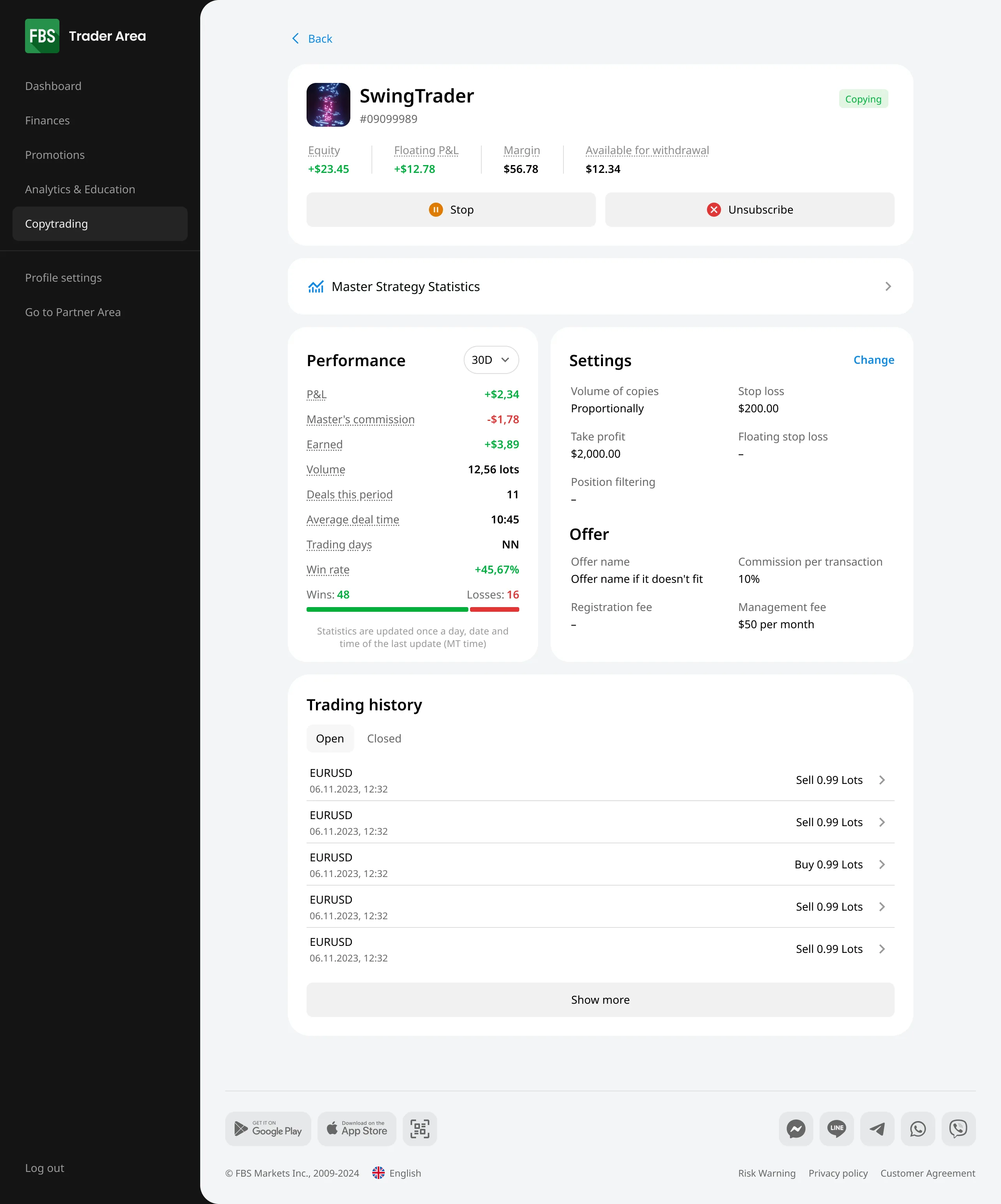Image resolution: width=1001 pixels, height=1204 pixels.
Task: Select Promotions in the sidebar
Action: click(x=54, y=155)
